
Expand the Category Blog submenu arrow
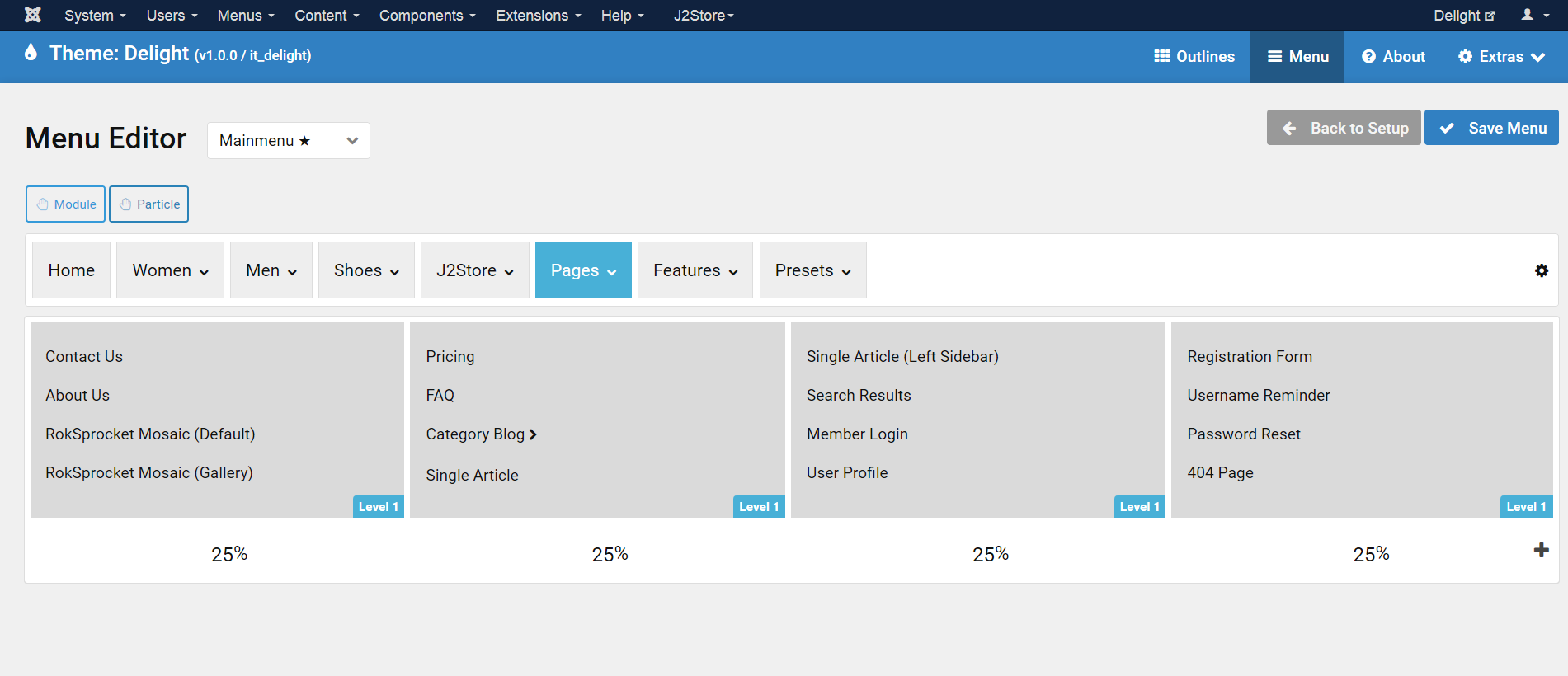pyautogui.click(x=533, y=434)
